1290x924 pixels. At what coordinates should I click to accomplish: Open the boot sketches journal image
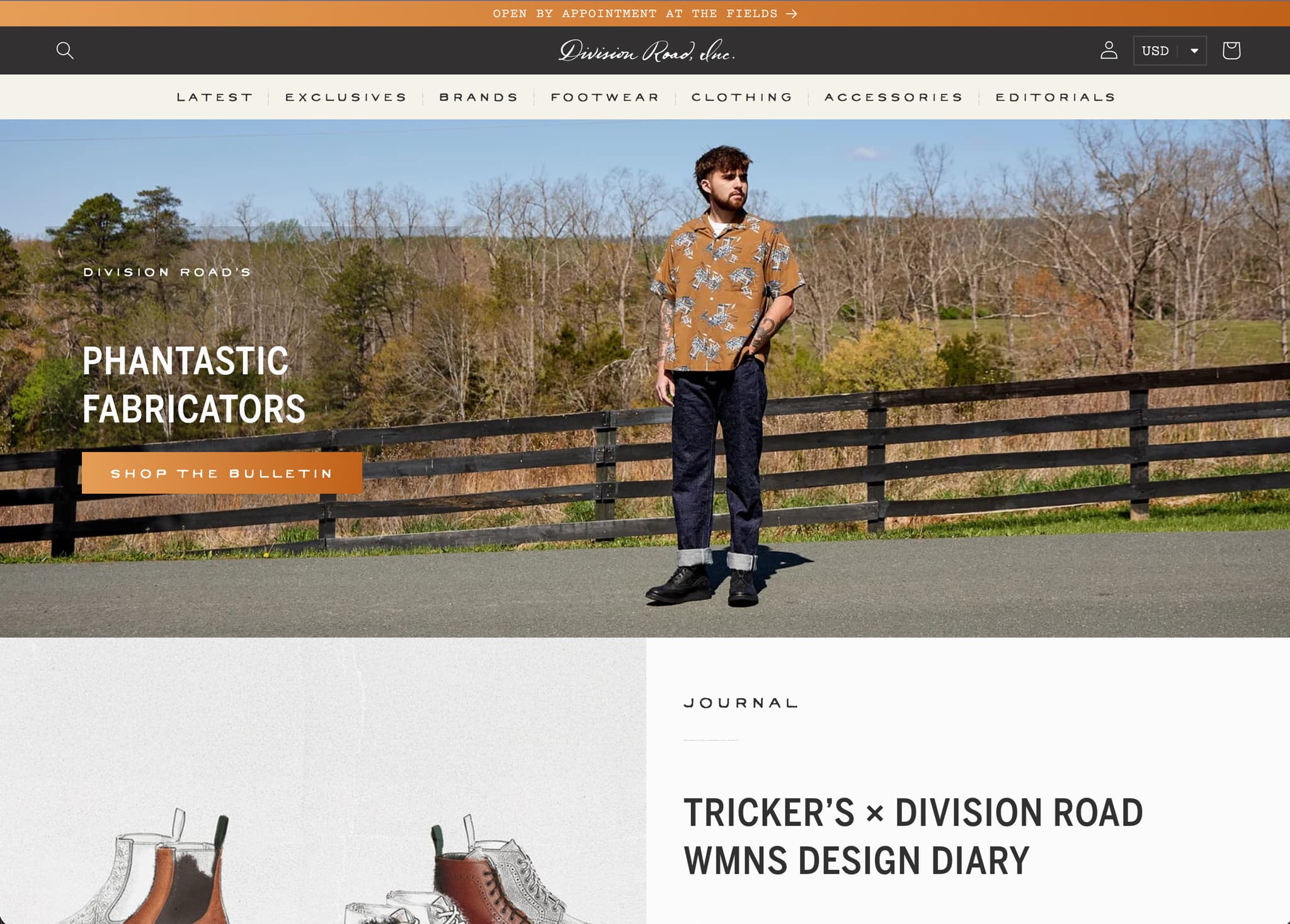(322, 780)
